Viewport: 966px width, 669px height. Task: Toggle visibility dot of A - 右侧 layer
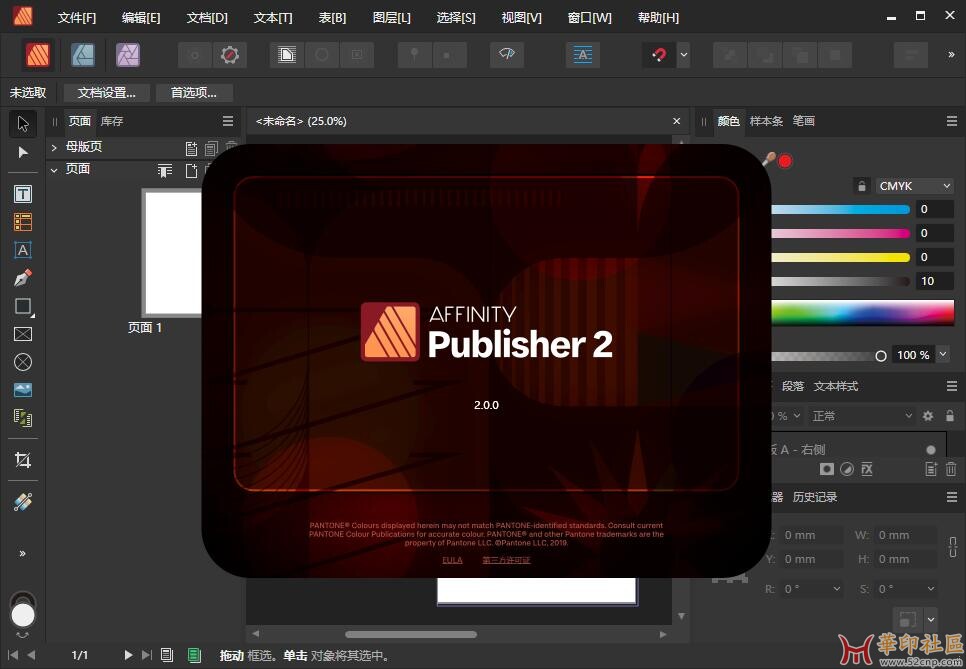[931, 450]
